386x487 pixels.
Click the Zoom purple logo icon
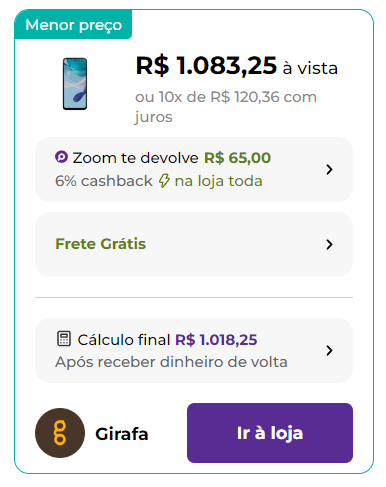(x=61, y=157)
